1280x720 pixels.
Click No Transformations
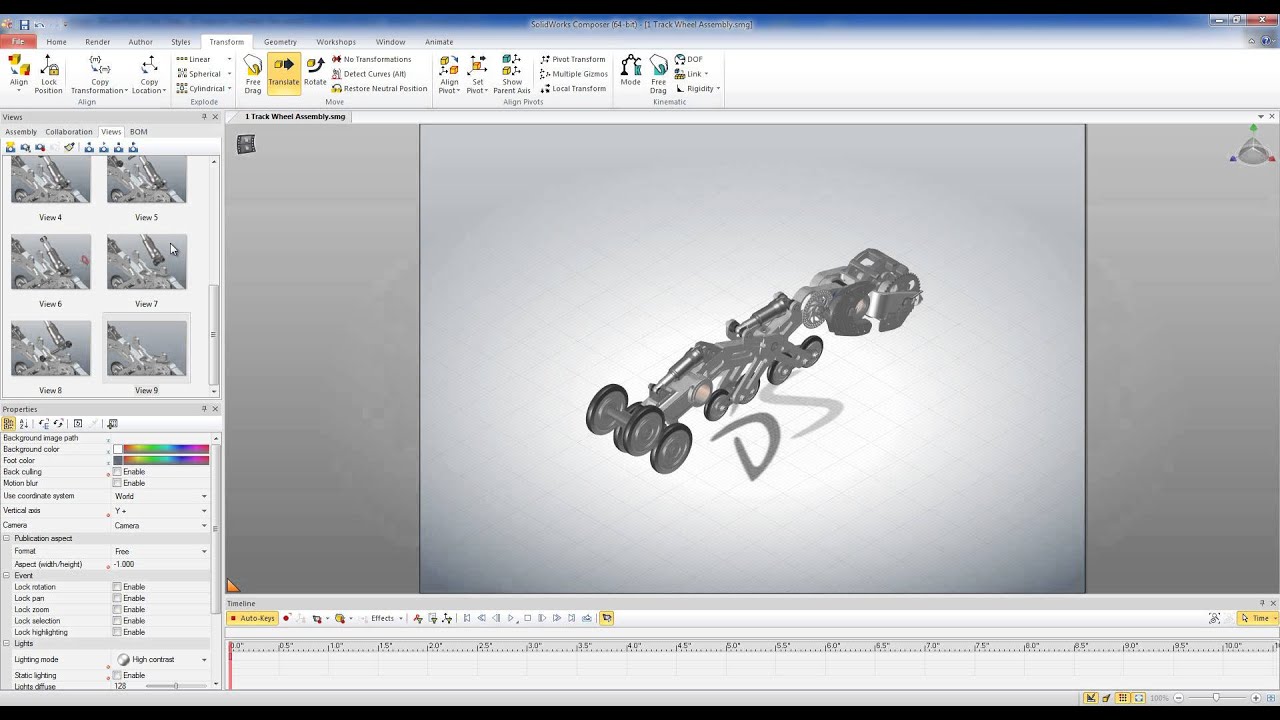click(371, 59)
